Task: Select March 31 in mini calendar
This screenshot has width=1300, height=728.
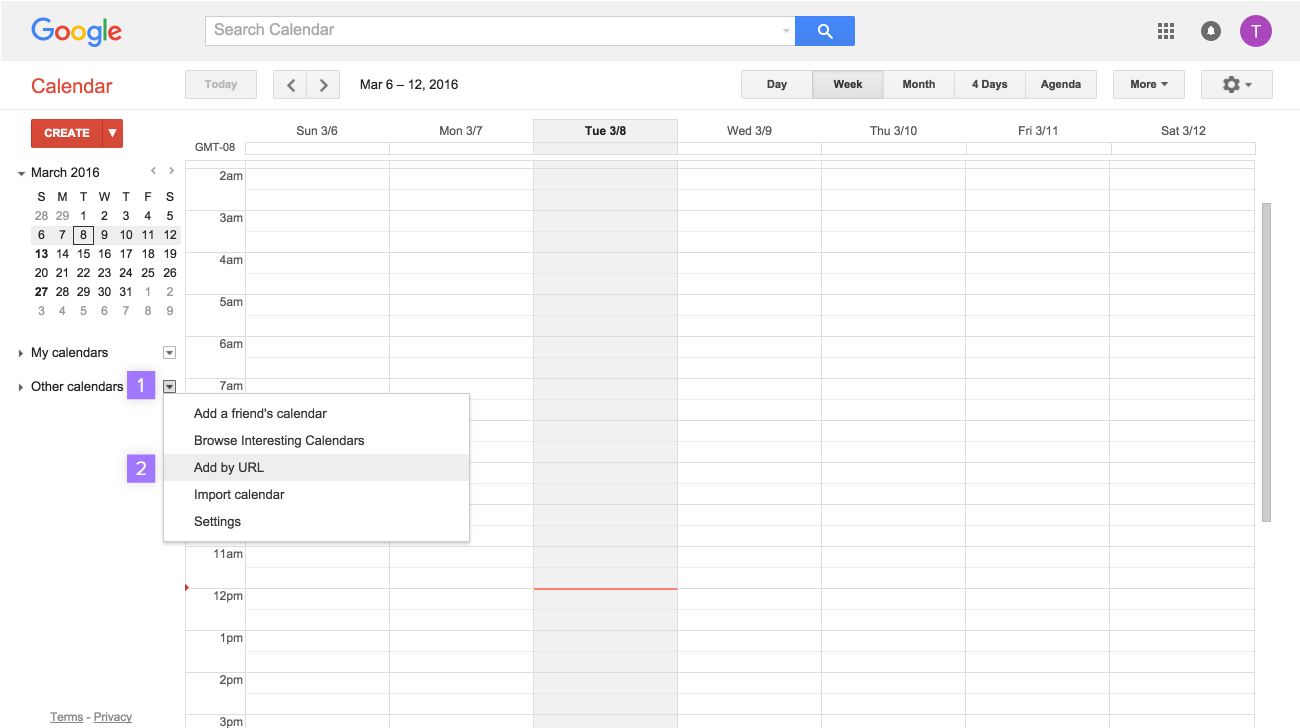Action: [126, 292]
